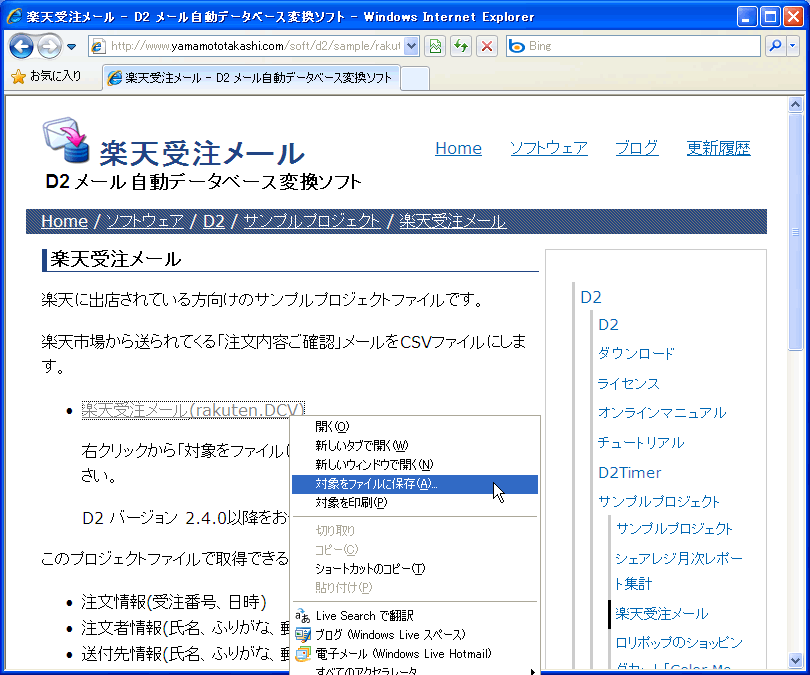The width and height of the screenshot is (810, 675).
Task: Click the Compatibility View icon
Action: [x=435, y=46]
